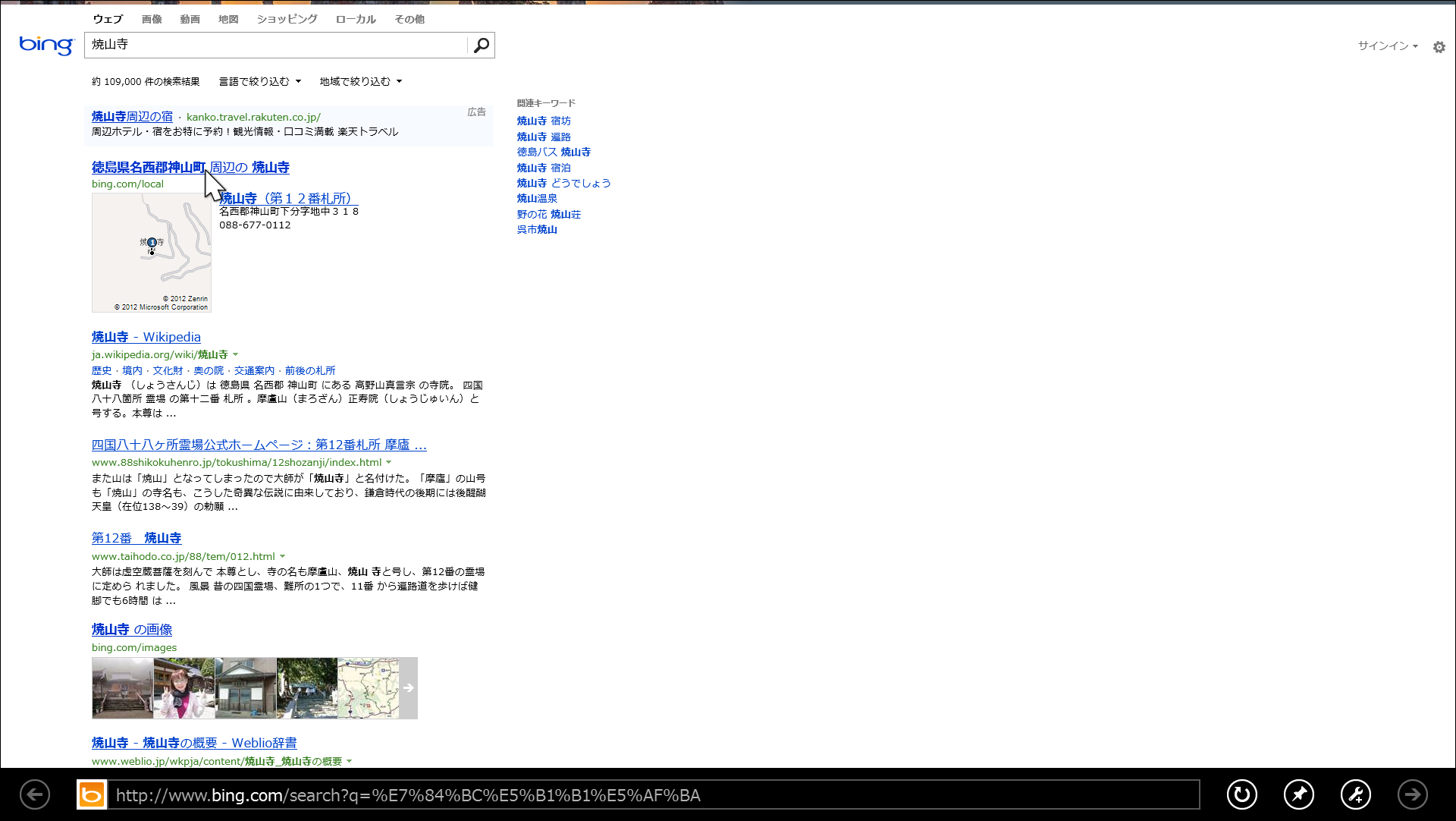Pin the site with the pin icon
Image resolution: width=1456 pixels, height=821 pixels.
point(1298,794)
